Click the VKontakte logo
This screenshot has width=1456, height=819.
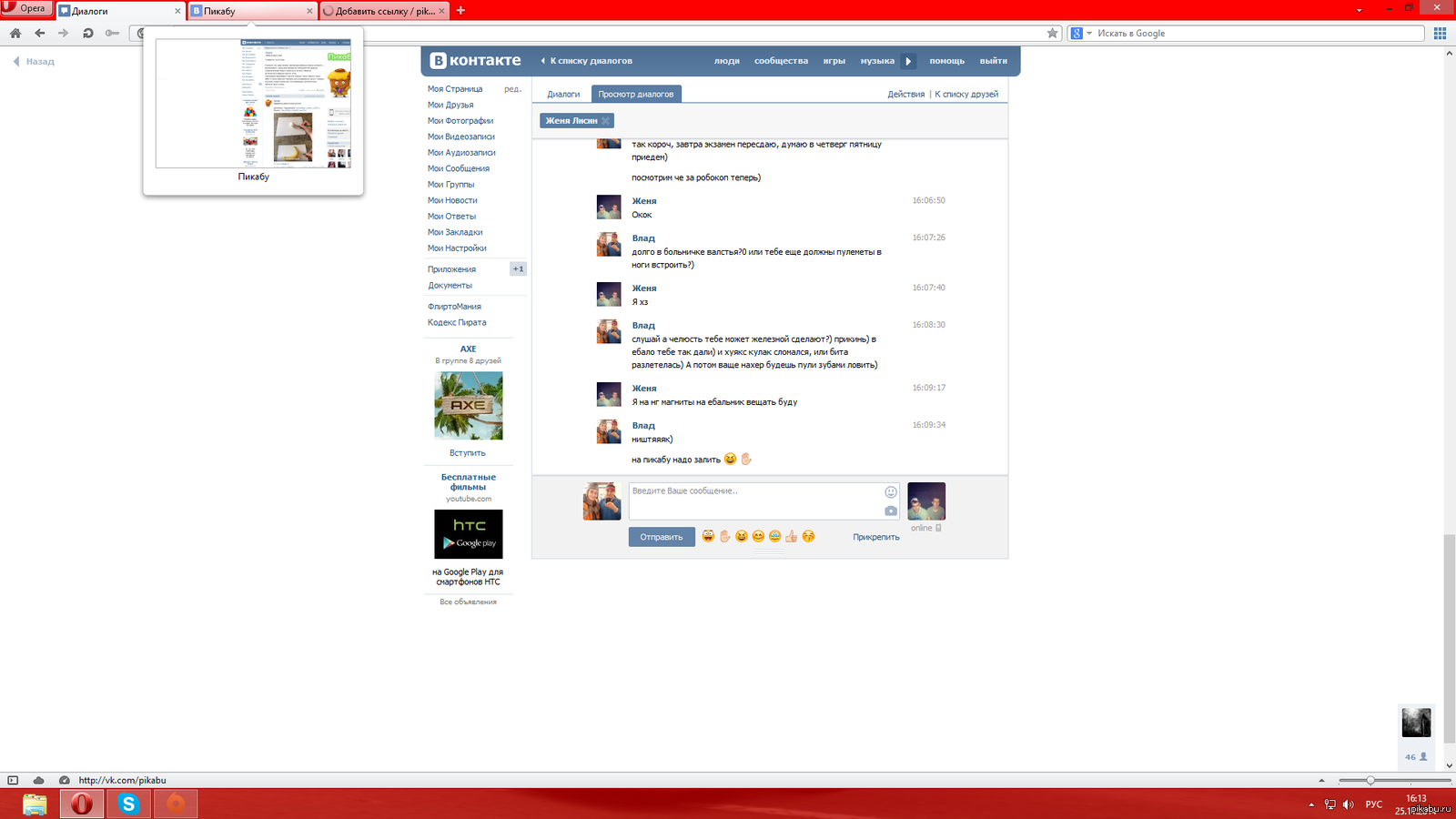pyautogui.click(x=476, y=61)
